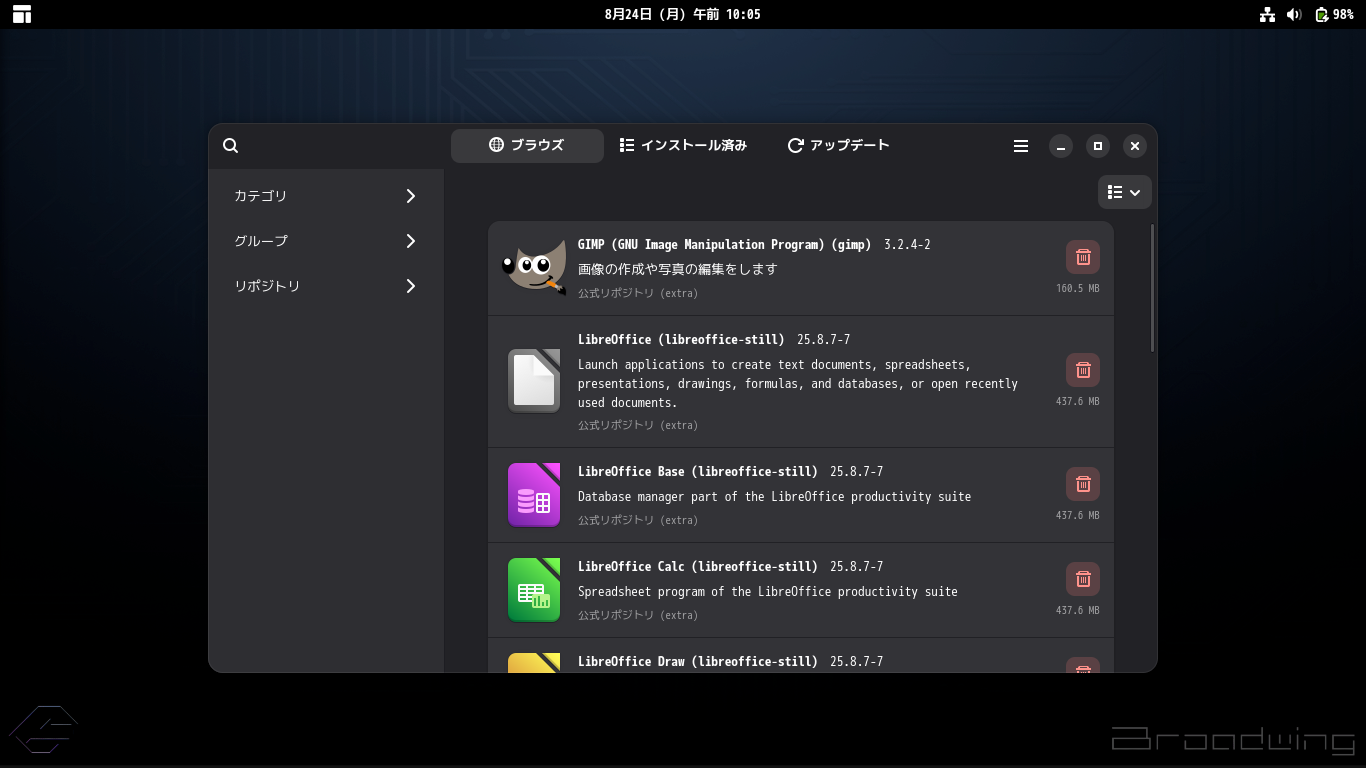Click the 'Launch applications to create' description
The image size is (1366, 768).
point(798,384)
